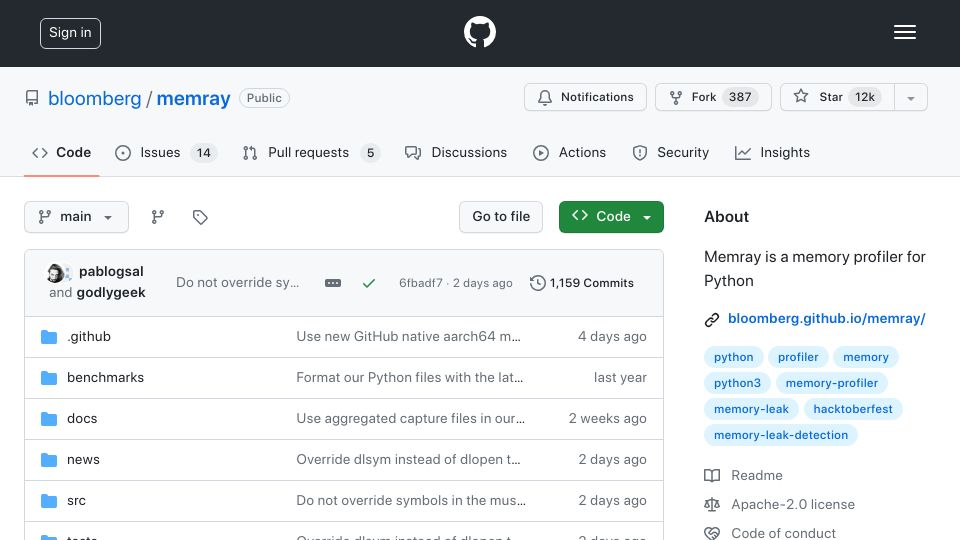Open the .github folder name
960x540 pixels.
click(x=89, y=337)
